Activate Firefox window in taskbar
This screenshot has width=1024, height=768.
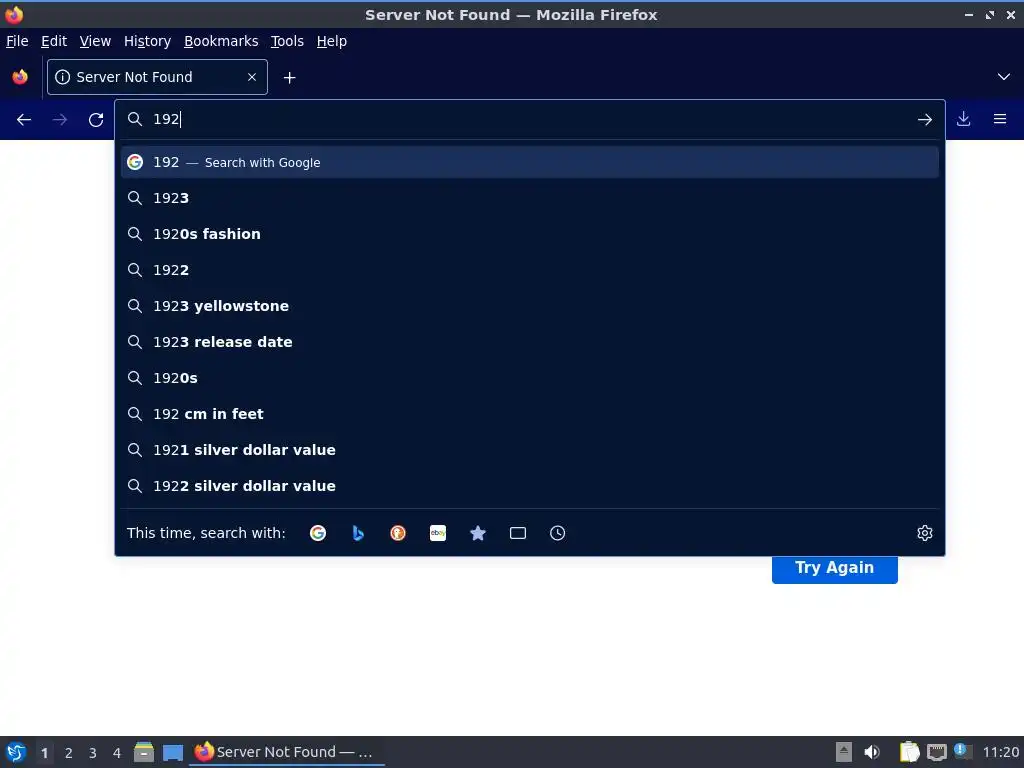287,752
